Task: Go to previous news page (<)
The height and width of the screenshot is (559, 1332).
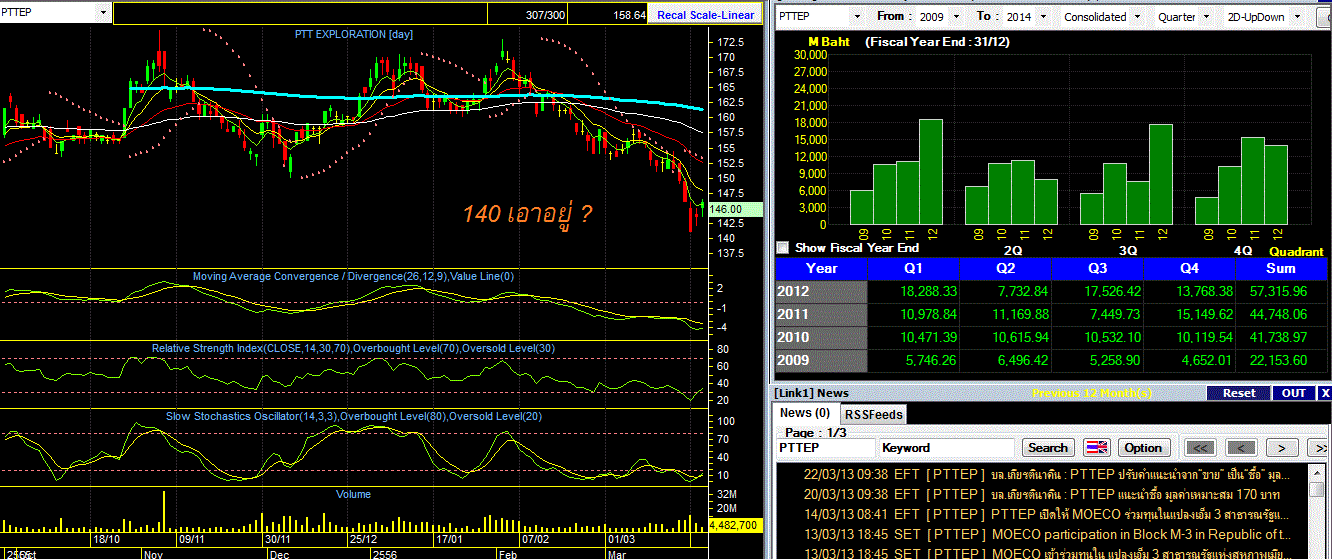Action: coord(1241,448)
